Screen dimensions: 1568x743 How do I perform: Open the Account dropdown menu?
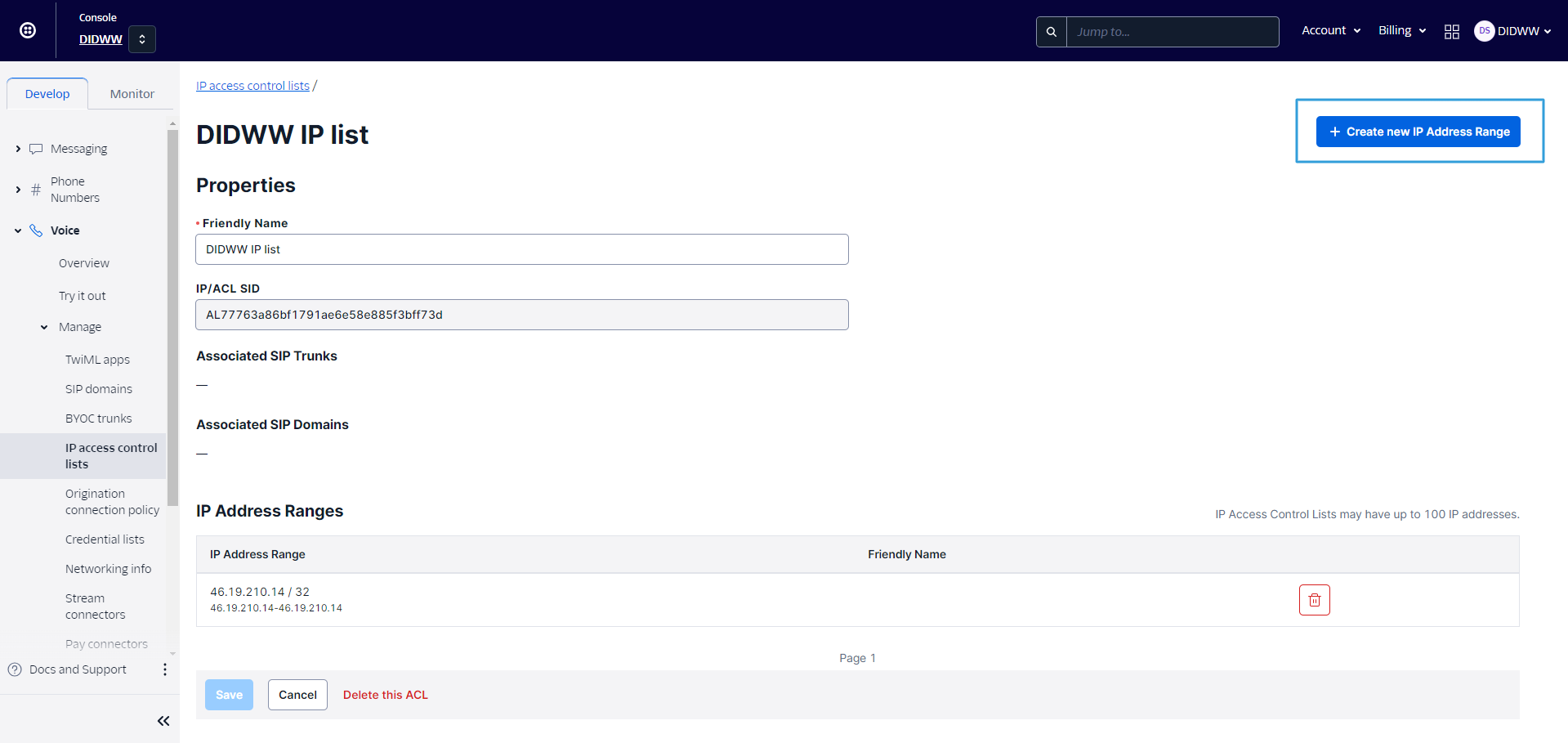[1331, 30]
